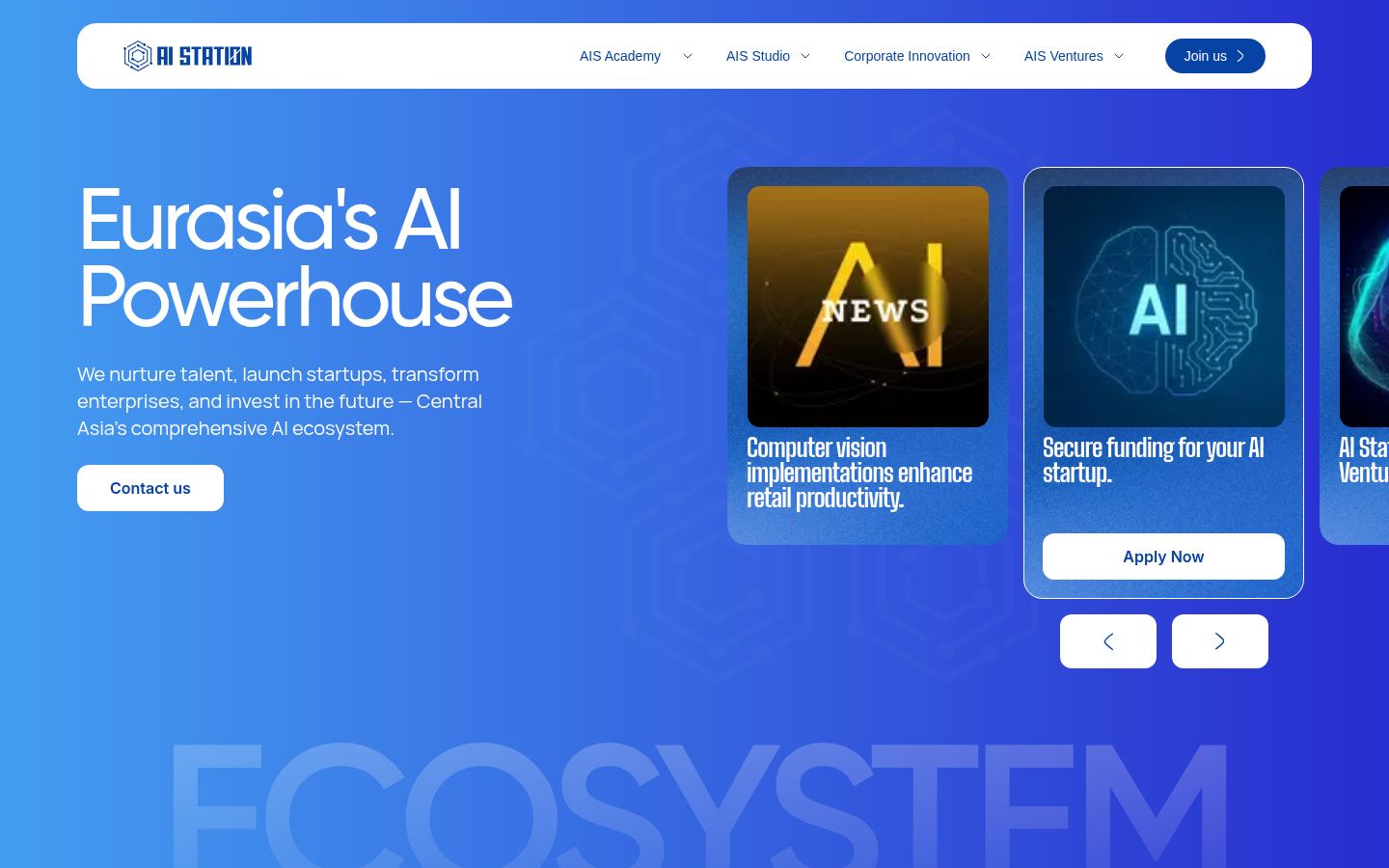
Task: Open the AI News thumbnail image
Action: coord(868,307)
